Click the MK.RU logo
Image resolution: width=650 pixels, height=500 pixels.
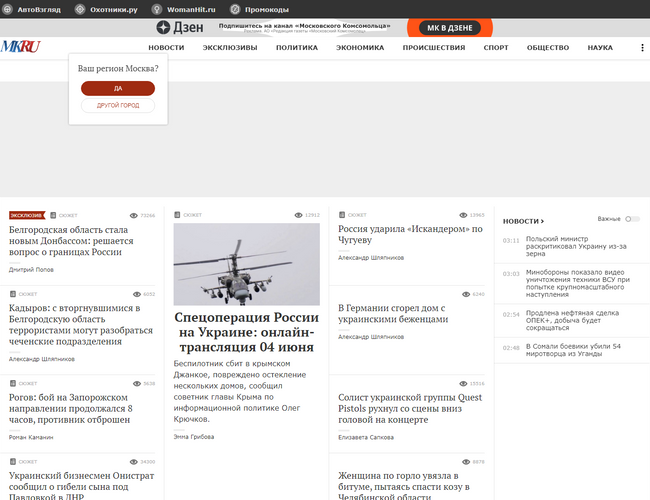20,47
